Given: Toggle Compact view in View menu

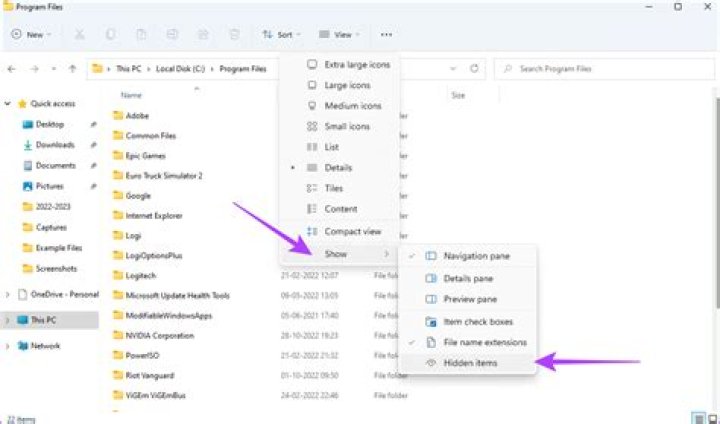Looking at the screenshot, I should pyautogui.click(x=339, y=232).
